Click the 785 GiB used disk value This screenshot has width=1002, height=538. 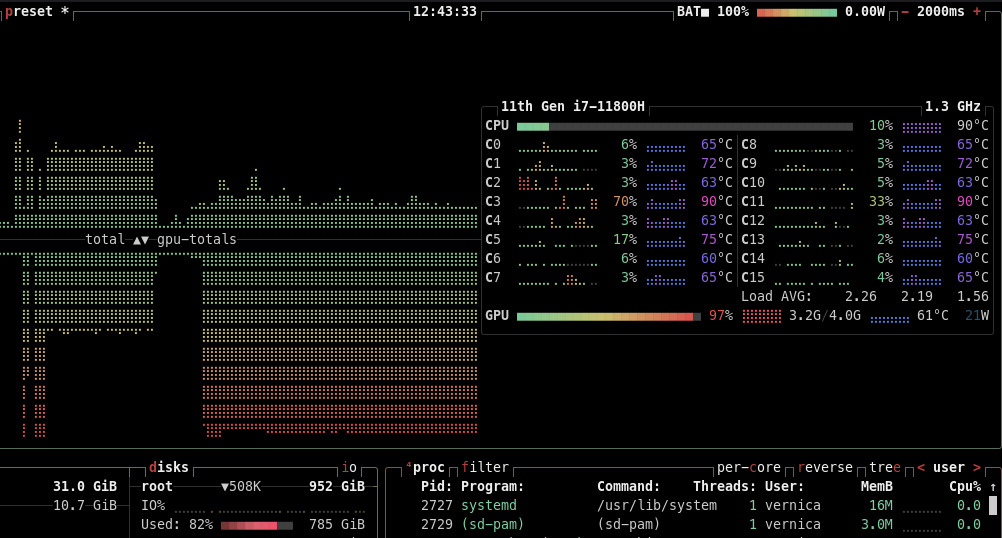(337, 525)
